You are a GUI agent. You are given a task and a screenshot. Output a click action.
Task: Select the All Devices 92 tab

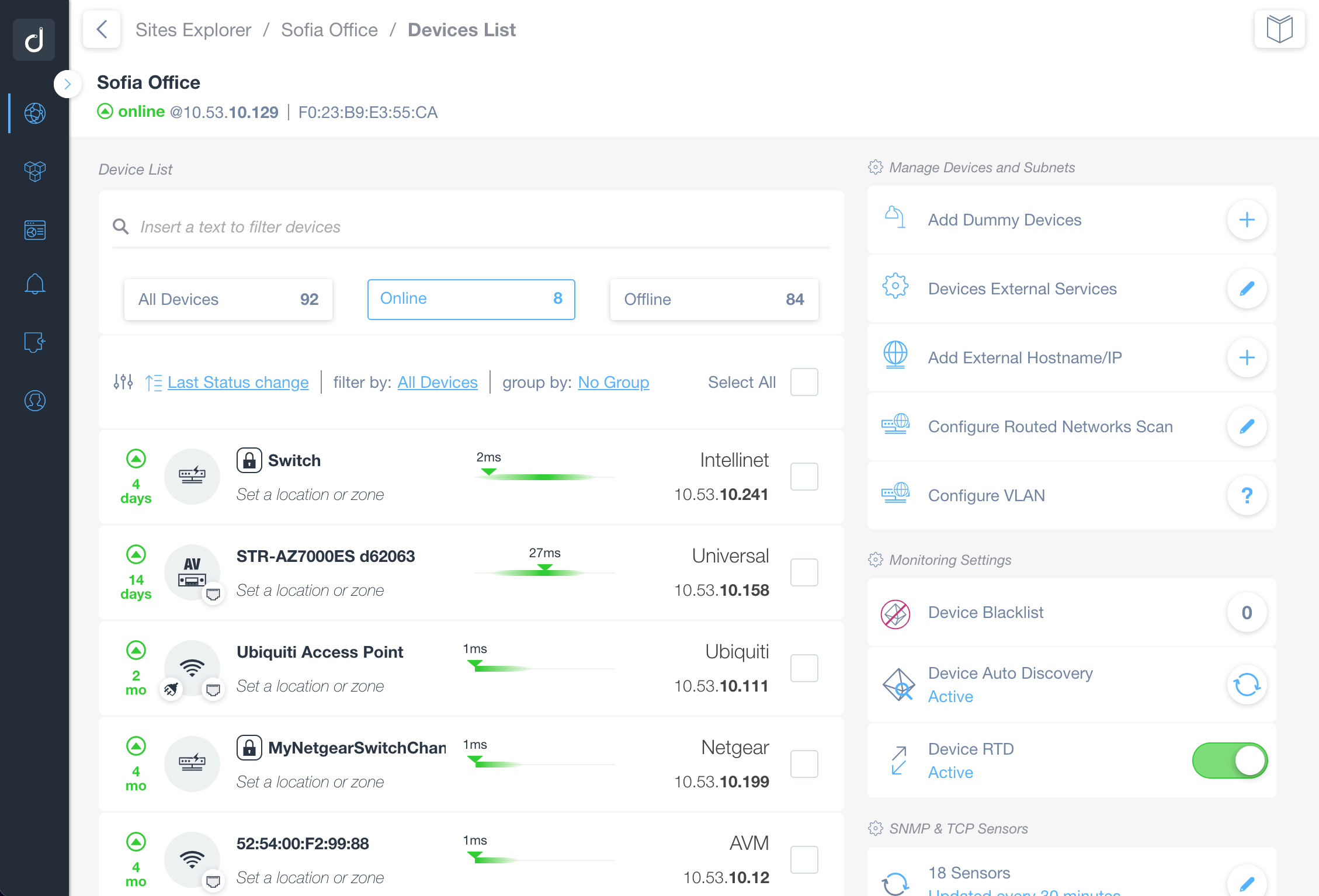tap(228, 299)
